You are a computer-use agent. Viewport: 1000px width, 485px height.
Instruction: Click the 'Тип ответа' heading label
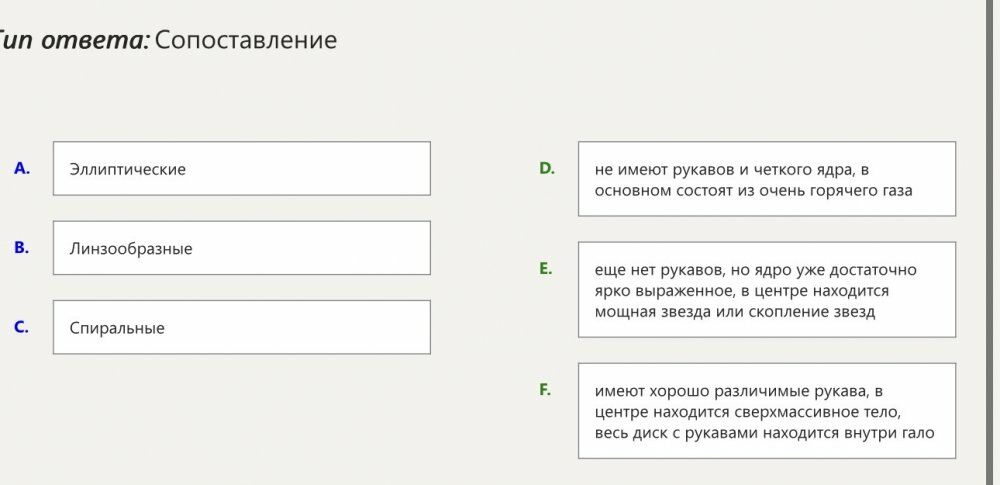[x=74, y=40]
